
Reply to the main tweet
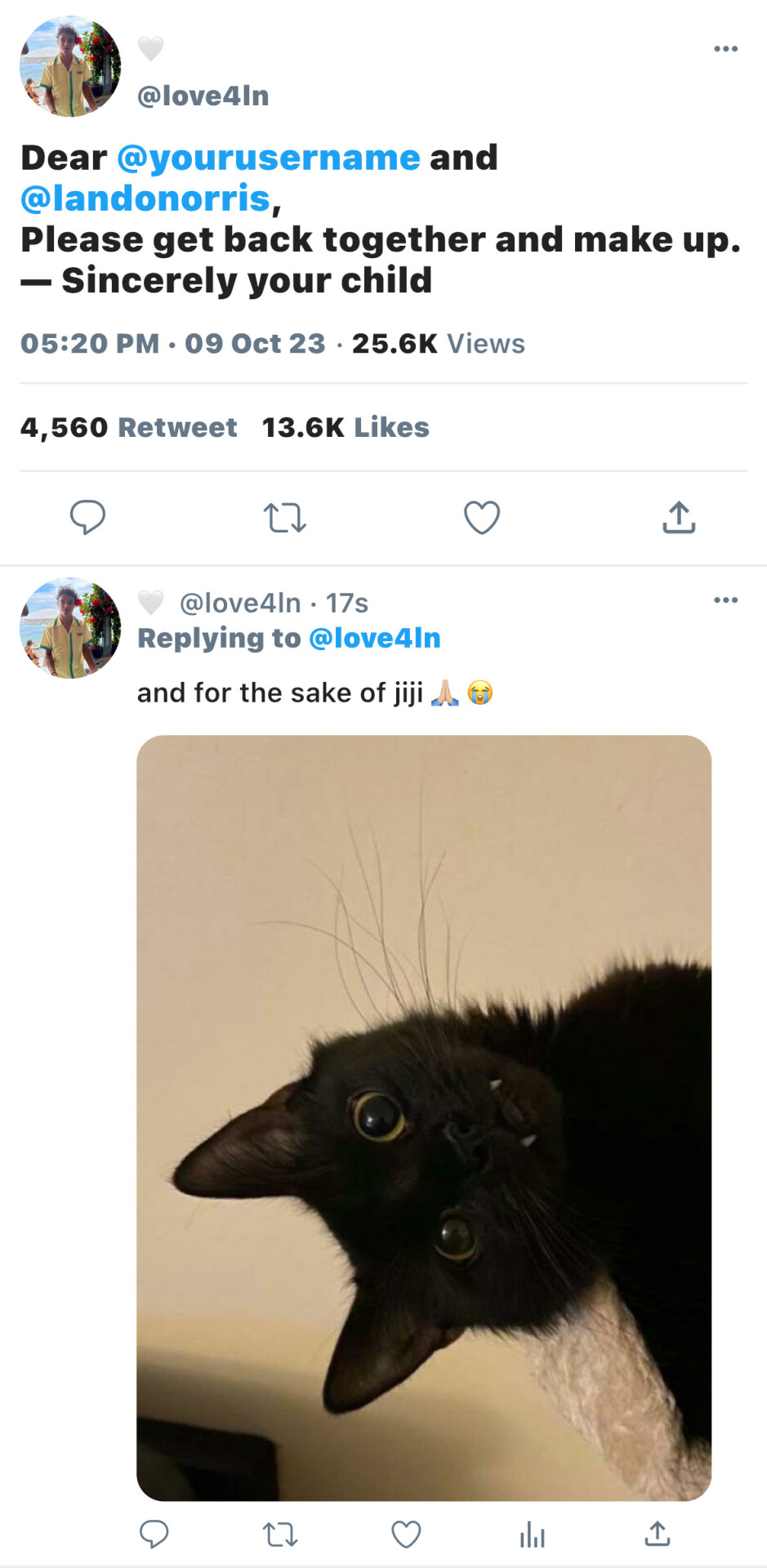[87, 517]
